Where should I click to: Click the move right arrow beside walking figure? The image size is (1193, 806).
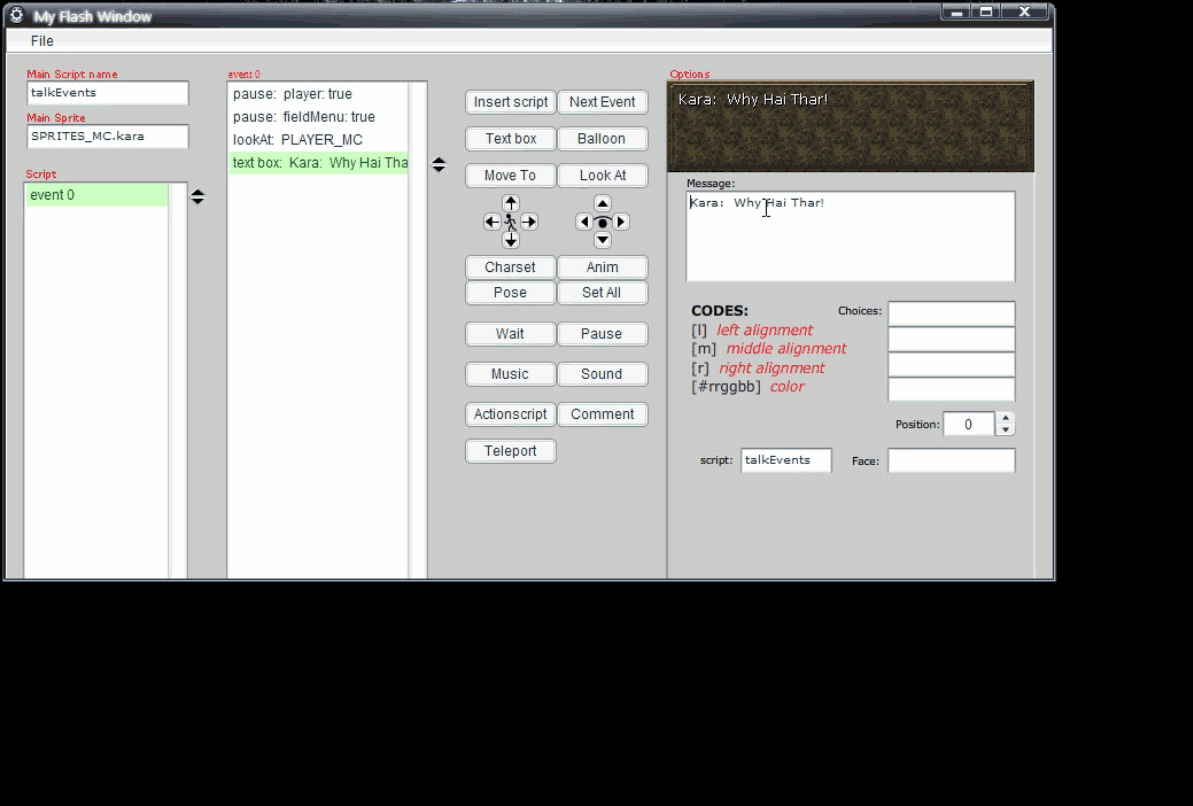point(530,222)
